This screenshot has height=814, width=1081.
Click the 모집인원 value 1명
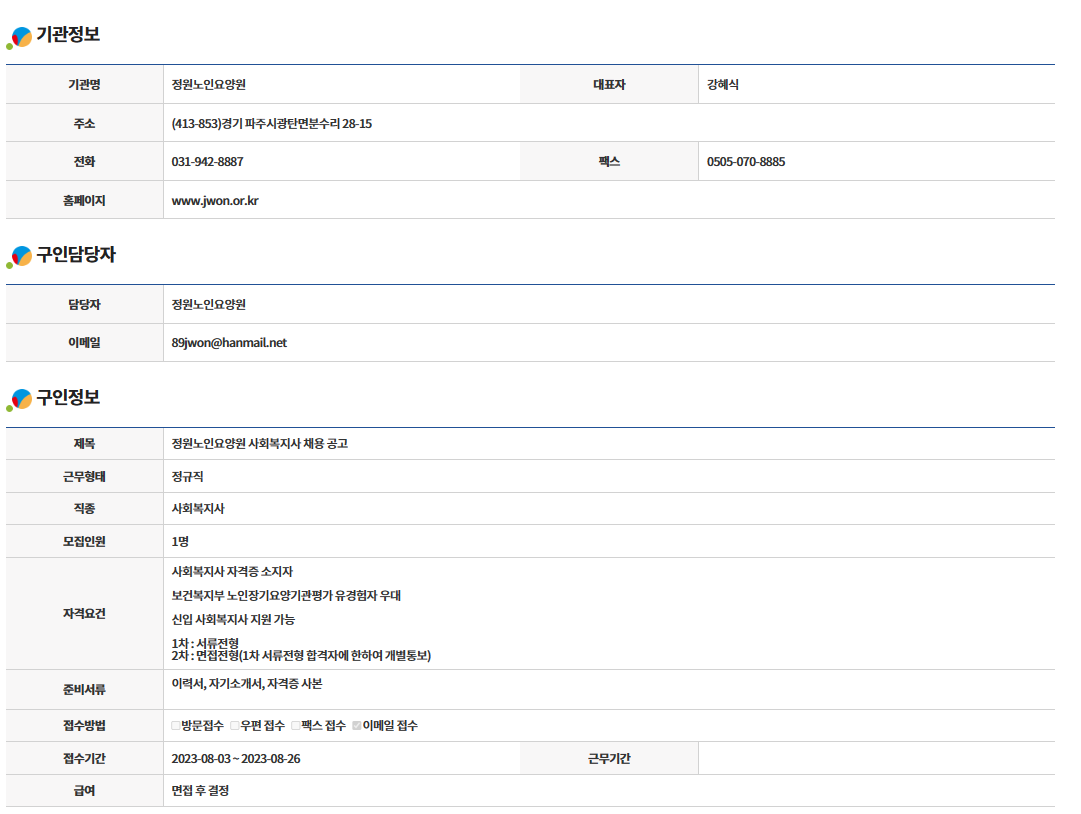[180, 541]
